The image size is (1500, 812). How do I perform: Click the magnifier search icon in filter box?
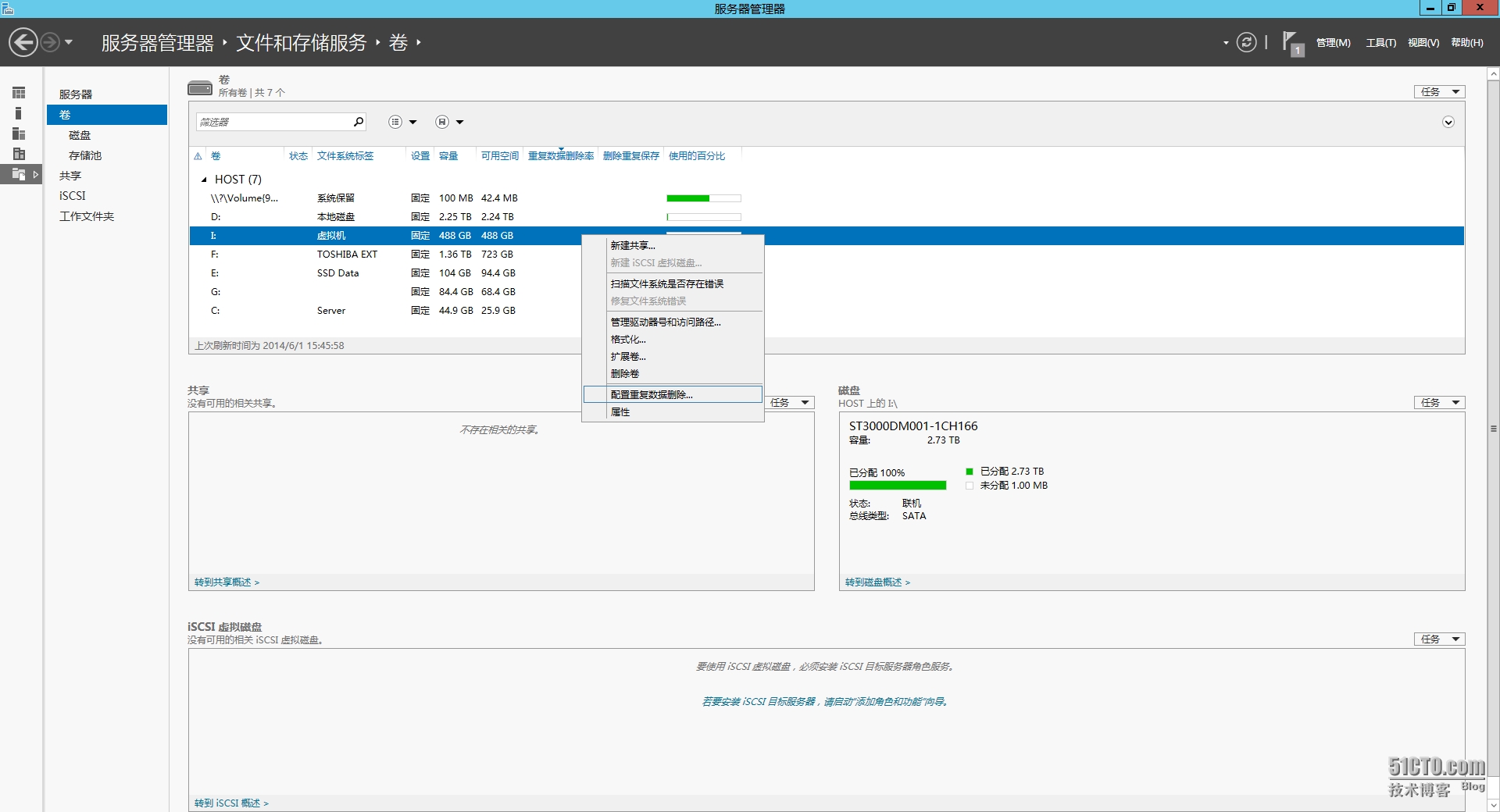359,122
